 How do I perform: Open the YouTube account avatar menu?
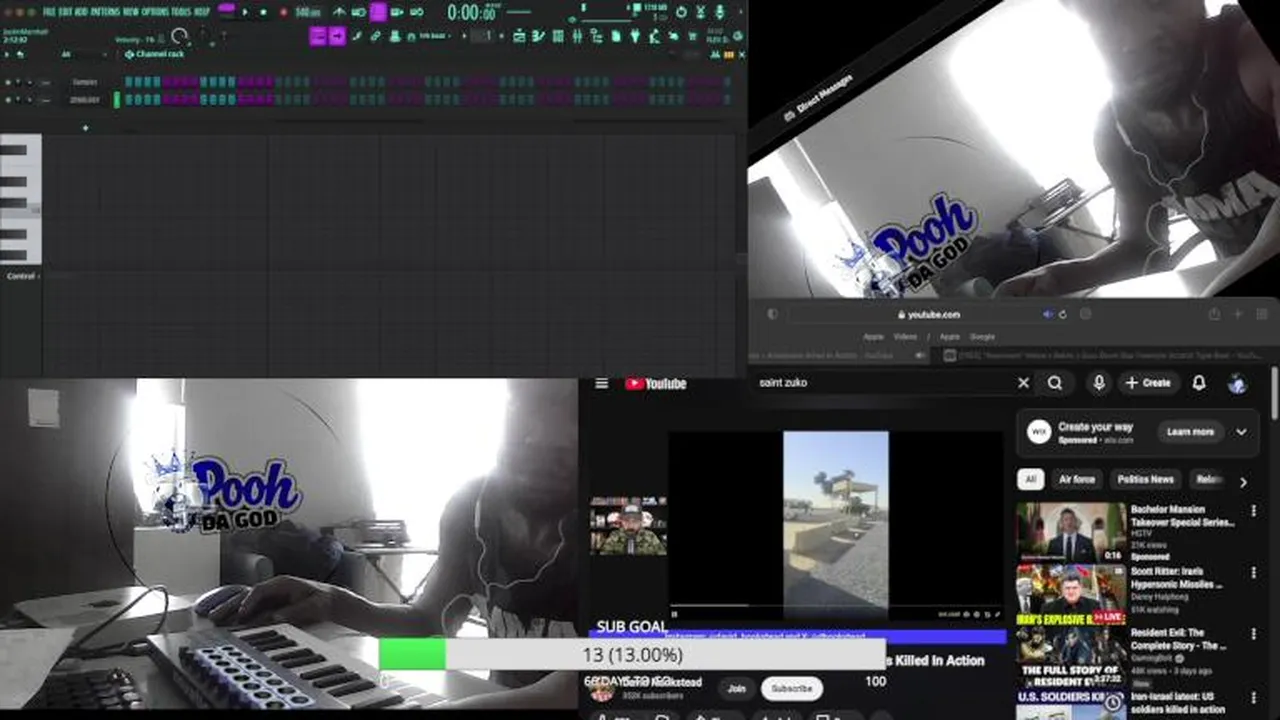pos(1237,383)
